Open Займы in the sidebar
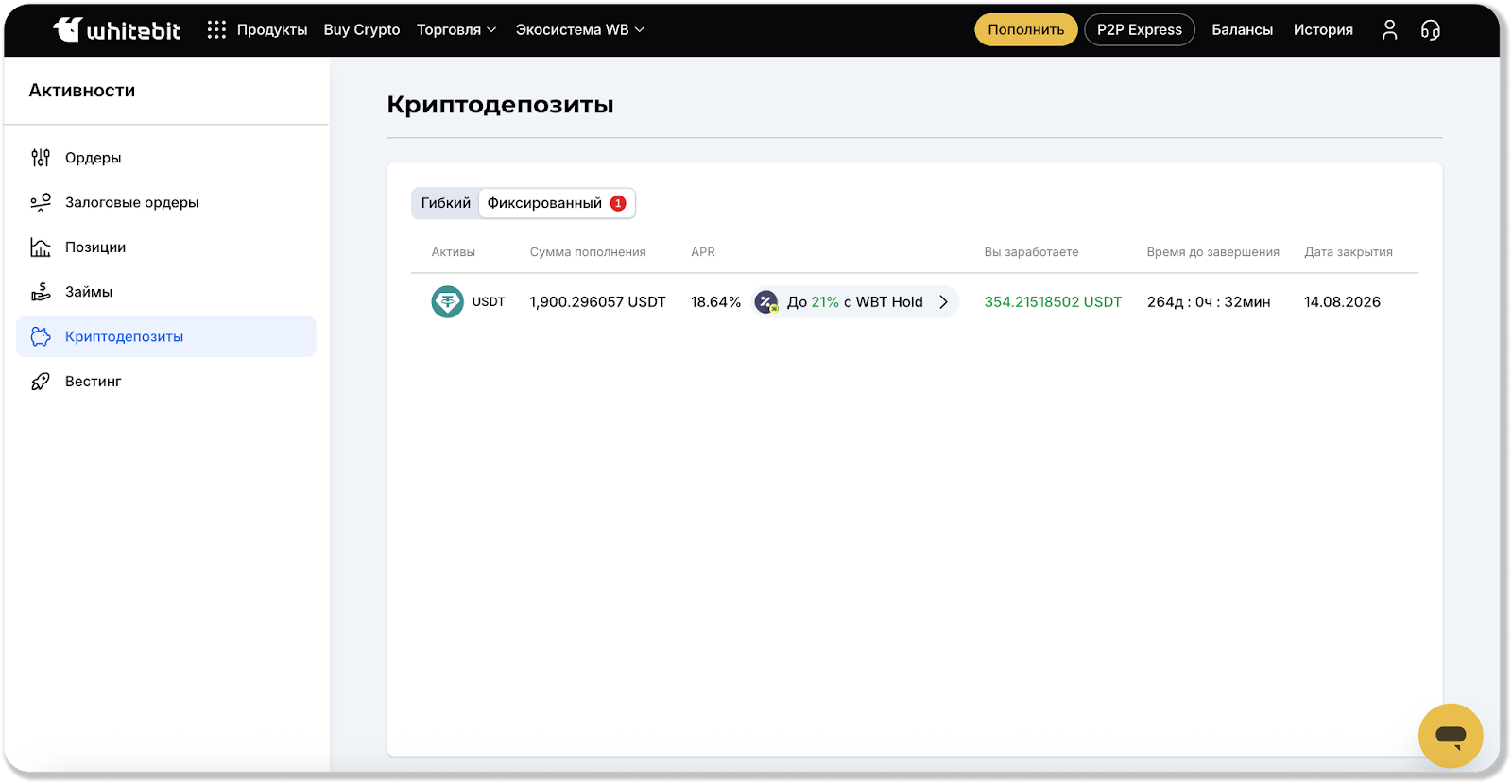1512x784 pixels. pos(89,292)
